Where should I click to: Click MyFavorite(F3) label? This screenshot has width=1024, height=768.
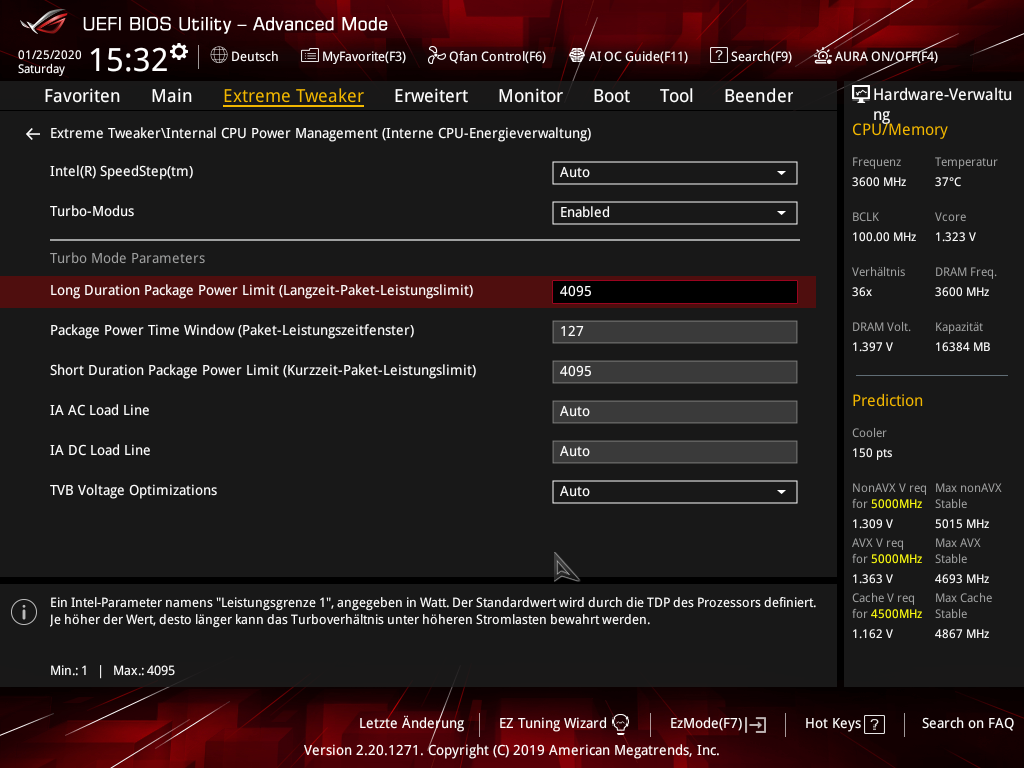click(364, 57)
